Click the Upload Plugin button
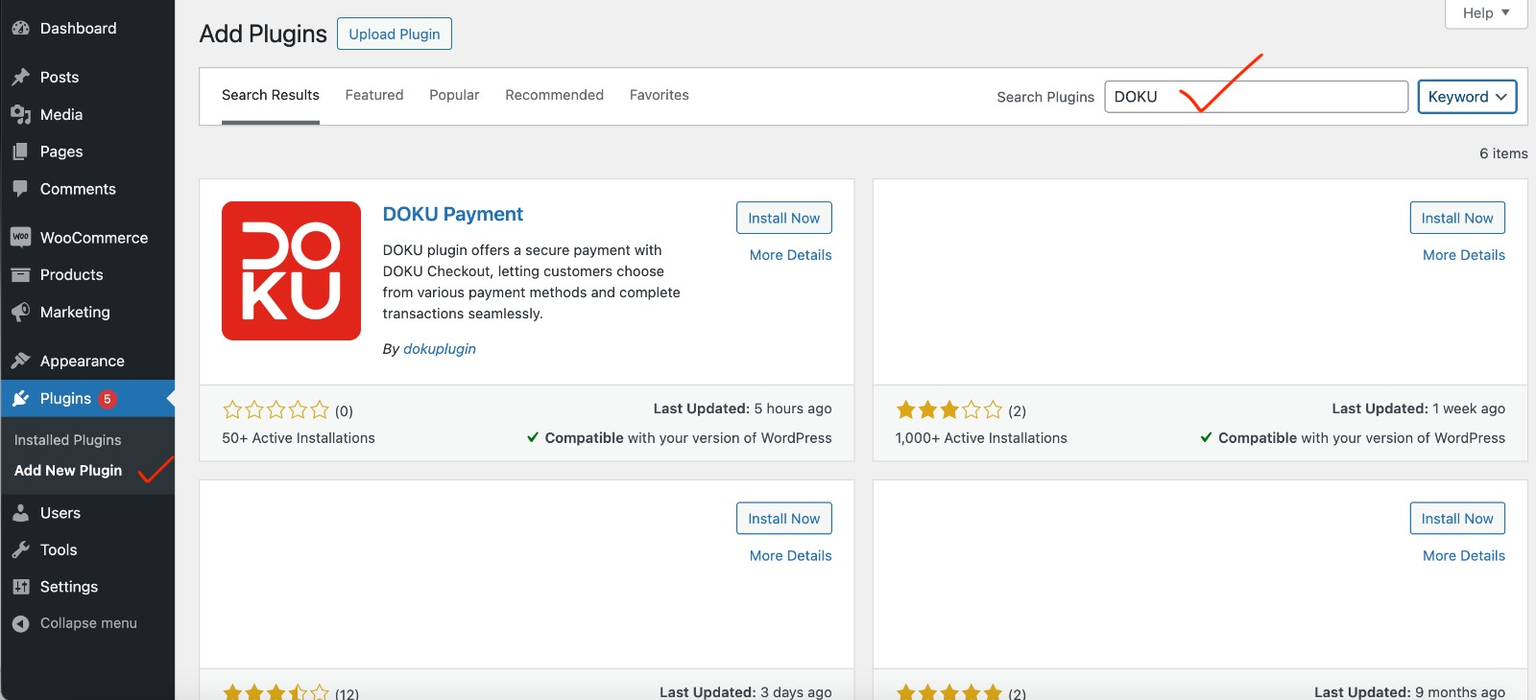The width and height of the screenshot is (1536, 700). pos(394,34)
